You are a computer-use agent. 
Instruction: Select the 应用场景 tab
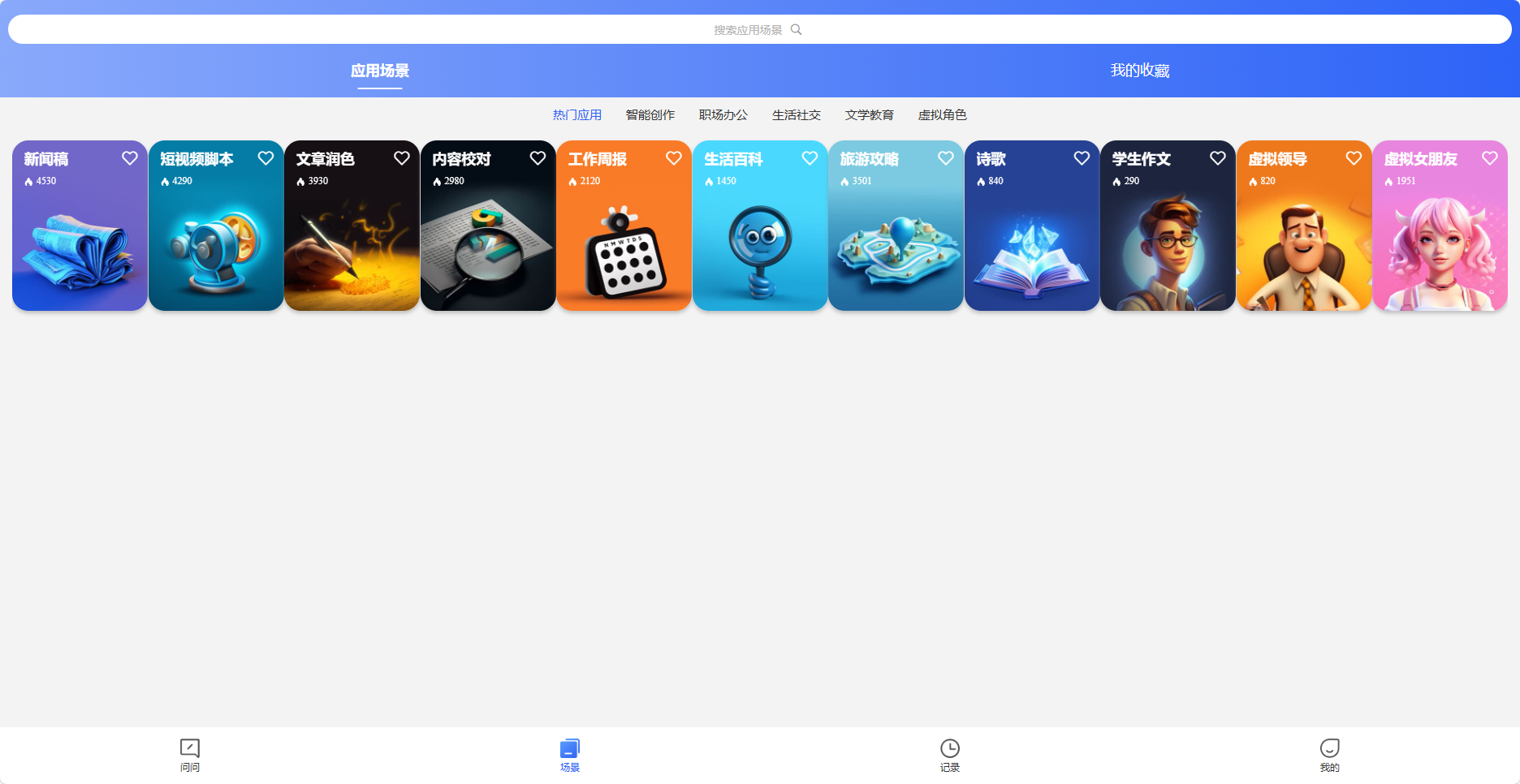coord(380,71)
